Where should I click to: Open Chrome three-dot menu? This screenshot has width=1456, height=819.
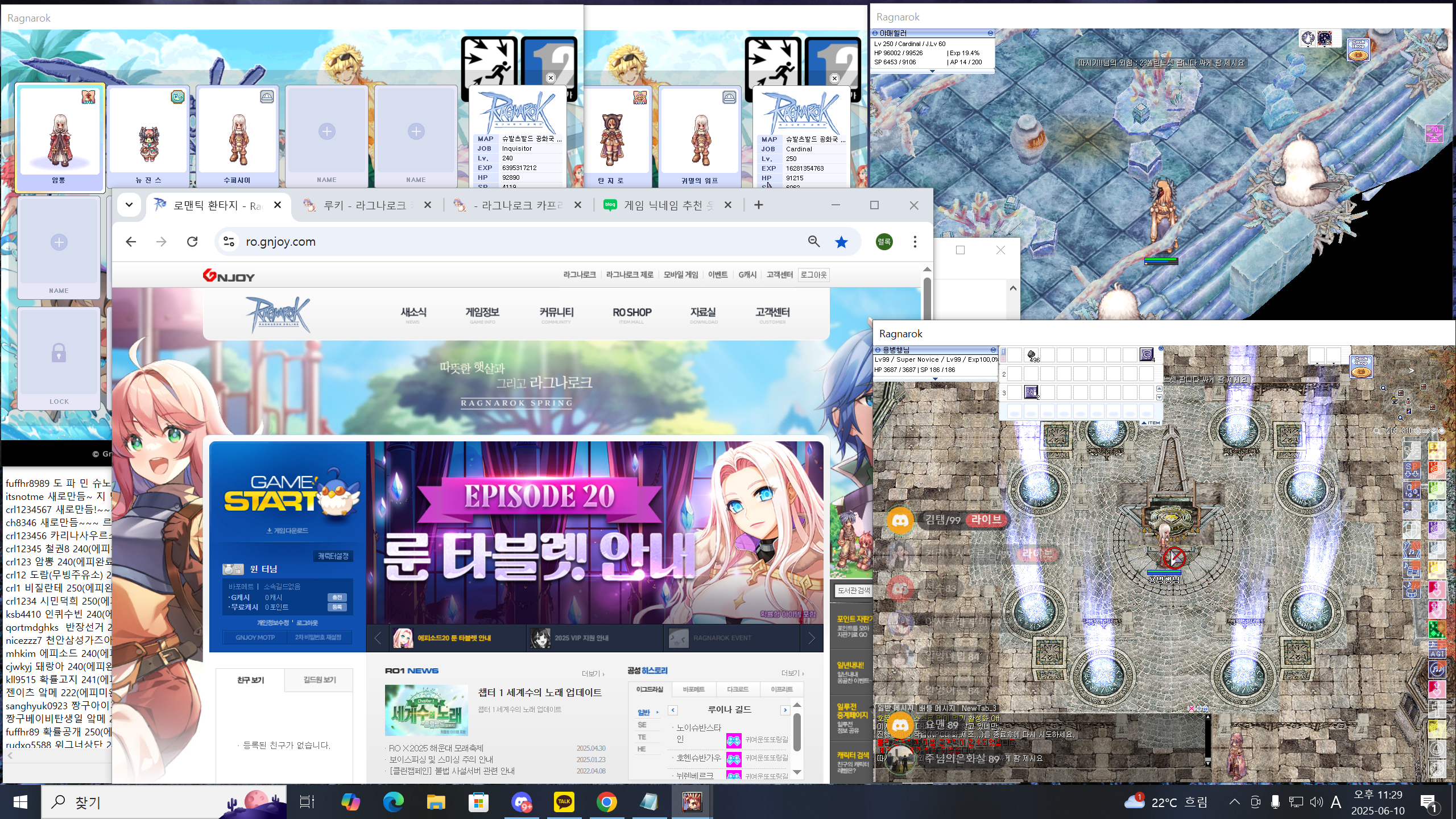coord(915,242)
